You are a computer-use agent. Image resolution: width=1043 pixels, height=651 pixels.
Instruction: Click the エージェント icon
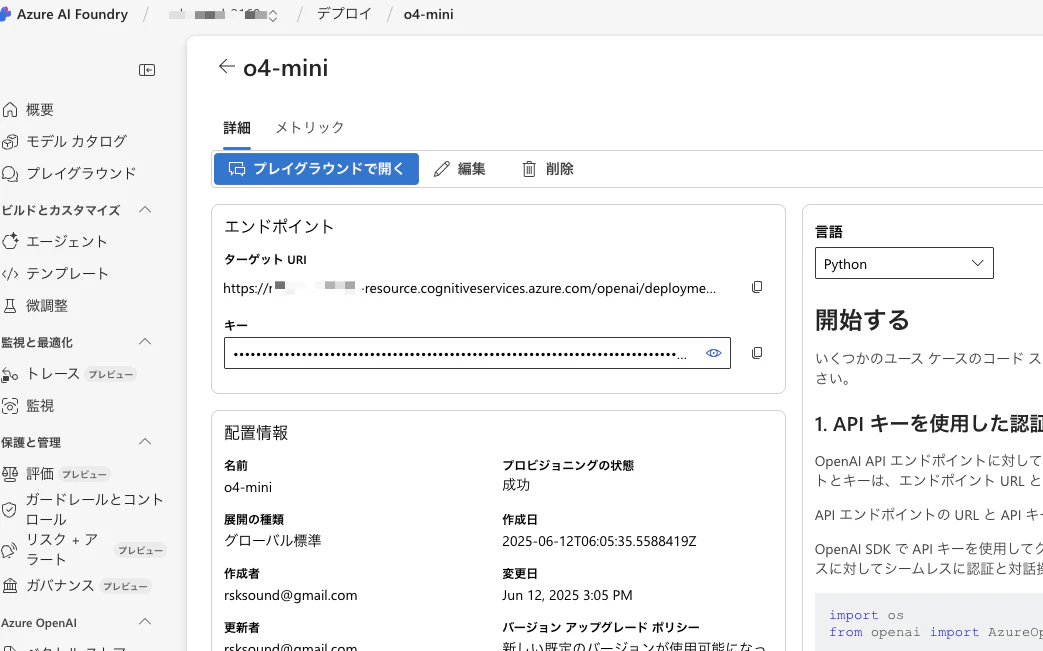pos(10,241)
